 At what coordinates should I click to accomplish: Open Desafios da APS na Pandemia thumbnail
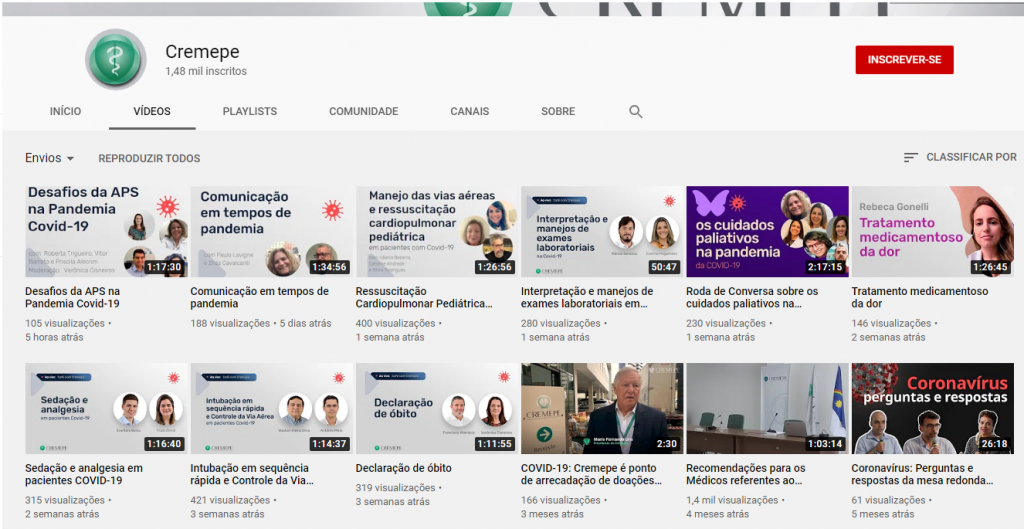point(106,231)
